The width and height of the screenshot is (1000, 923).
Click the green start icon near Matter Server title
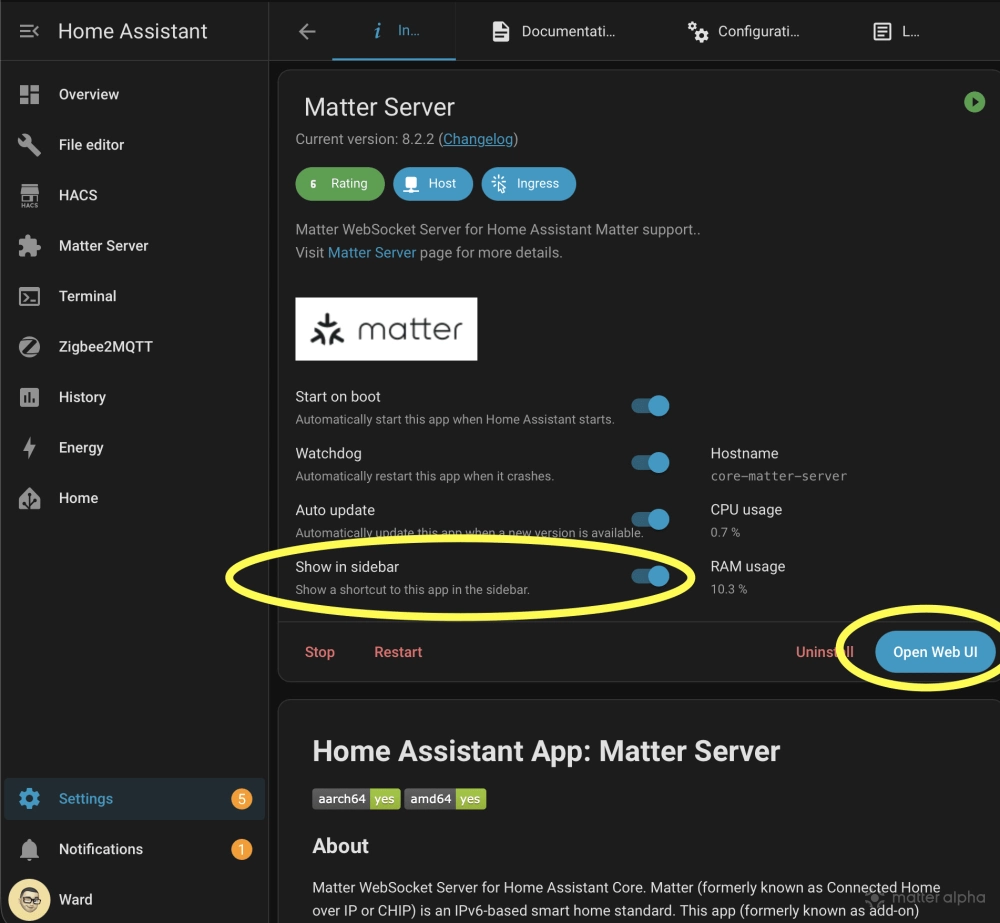coord(974,101)
